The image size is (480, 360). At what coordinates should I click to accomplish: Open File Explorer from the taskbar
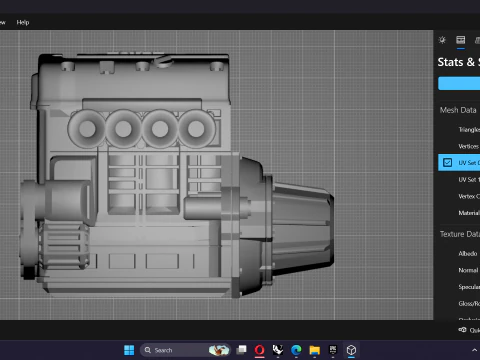[x=314, y=350]
